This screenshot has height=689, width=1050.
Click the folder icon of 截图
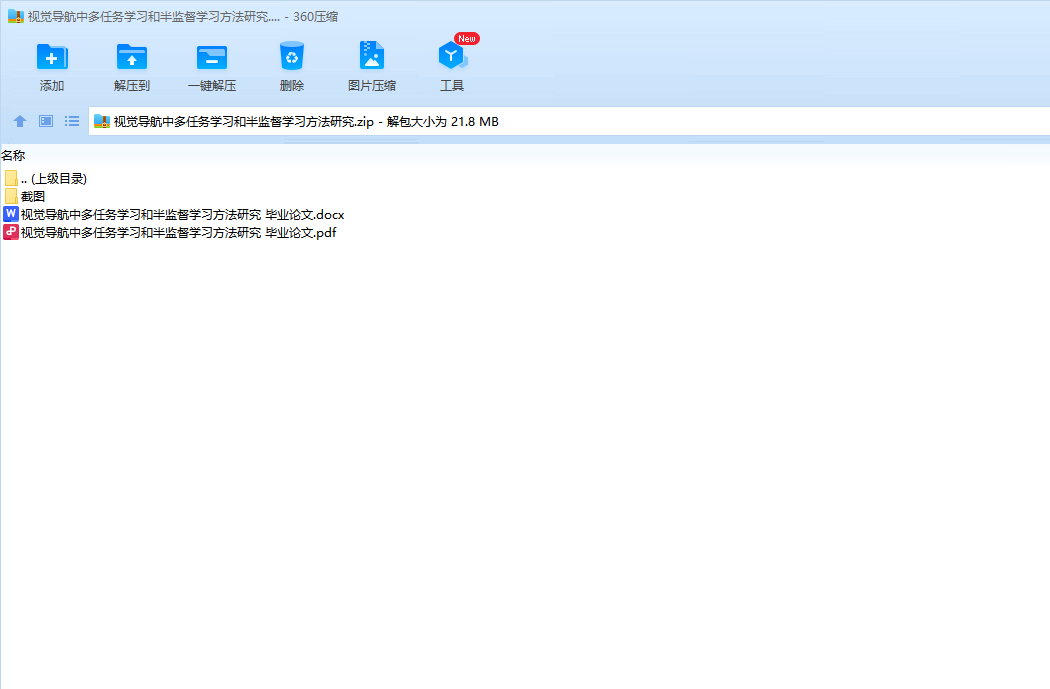click(11, 196)
